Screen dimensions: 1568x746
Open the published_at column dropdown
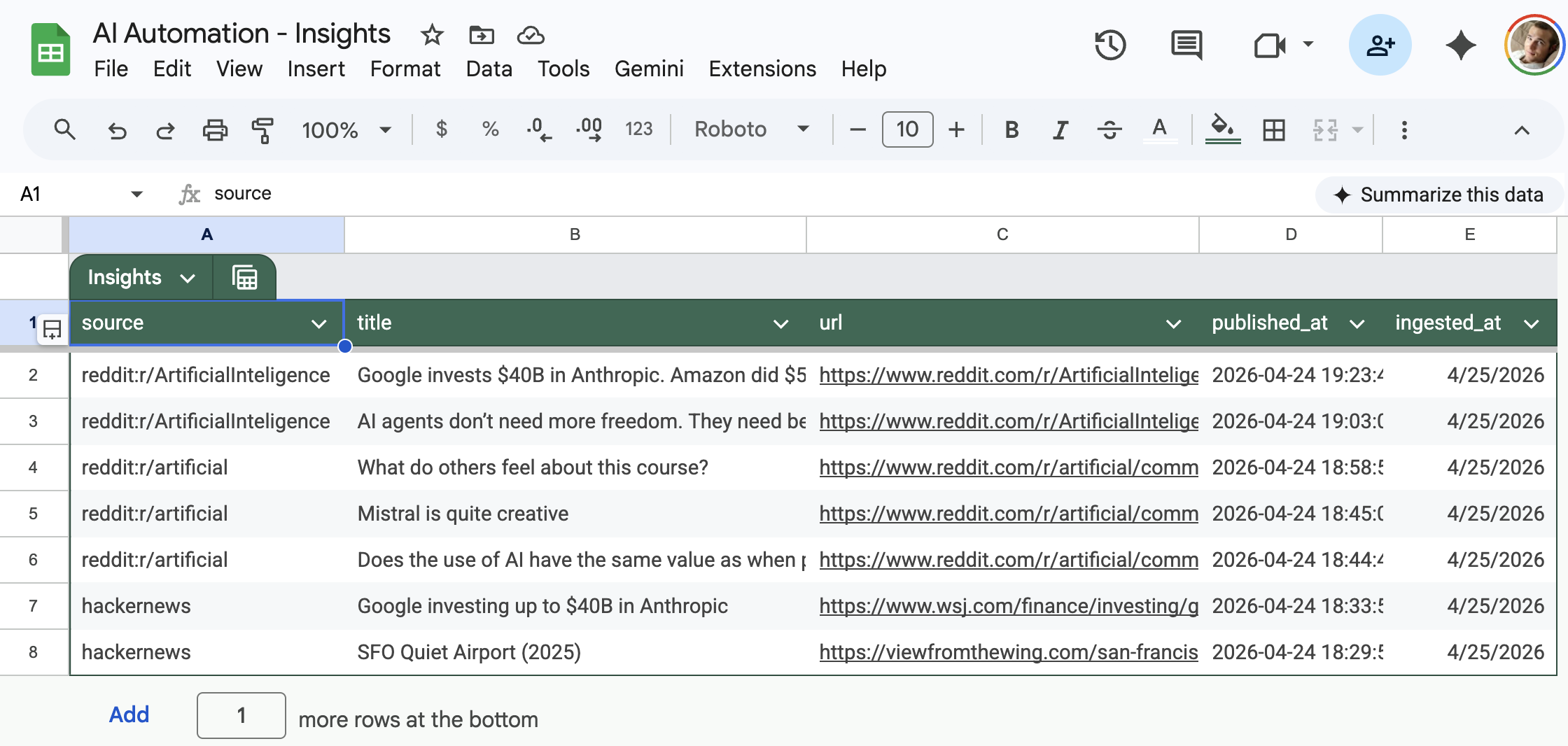1357,323
